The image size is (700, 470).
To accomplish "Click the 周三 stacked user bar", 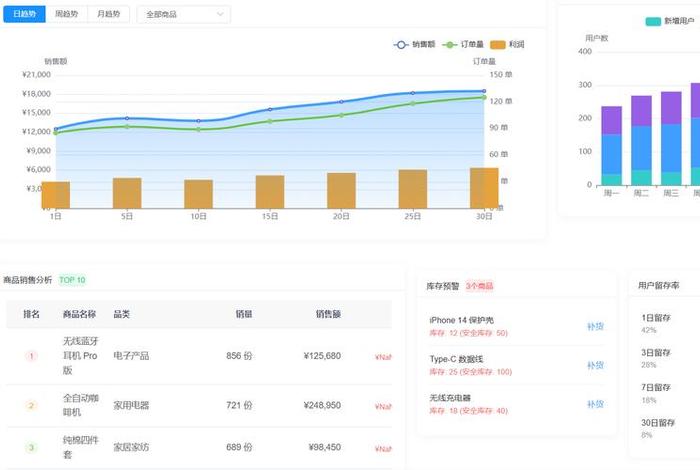I will [x=671, y=138].
